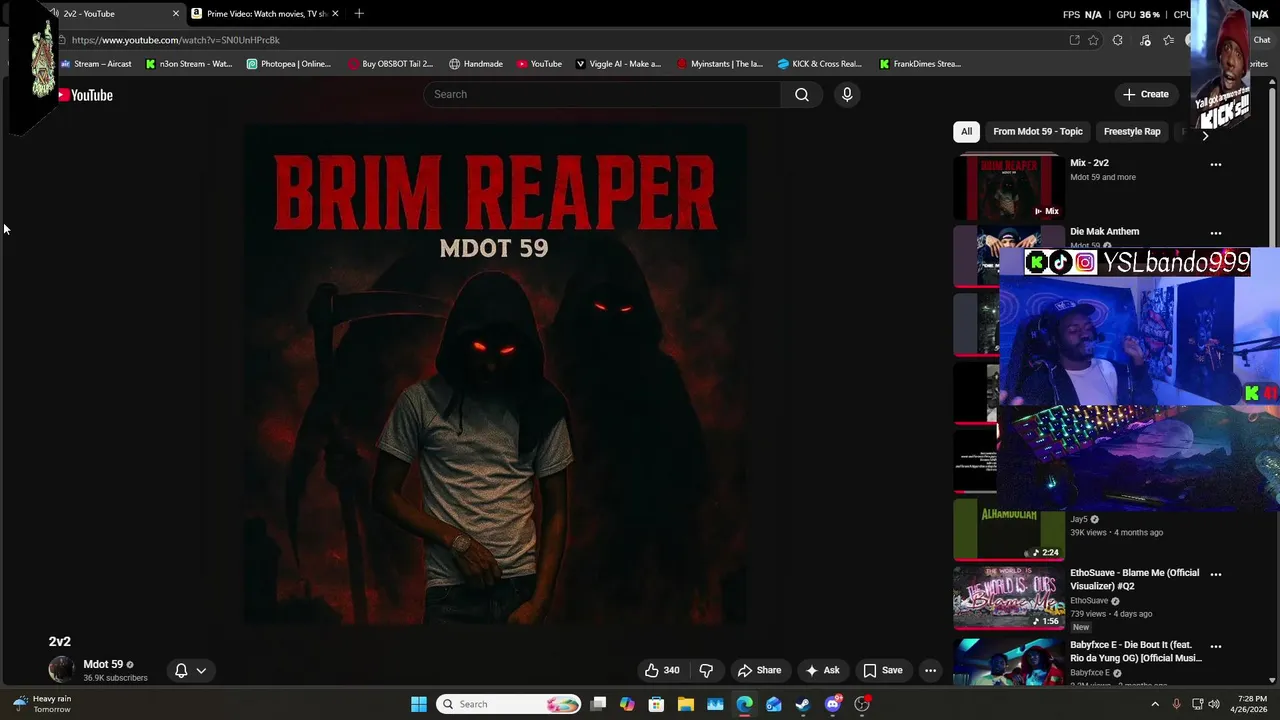Open options for Babyfxce E Die Bout It
The width and height of the screenshot is (1280, 720).
pyautogui.click(x=1216, y=647)
